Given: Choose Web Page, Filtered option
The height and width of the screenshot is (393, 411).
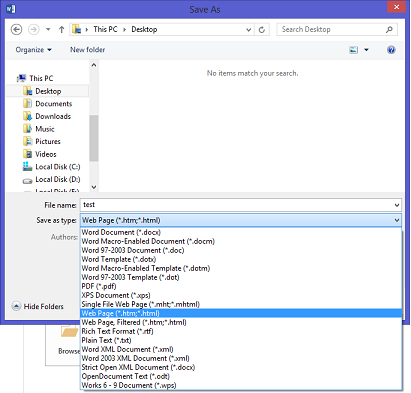Looking at the screenshot, I should tap(241, 322).
